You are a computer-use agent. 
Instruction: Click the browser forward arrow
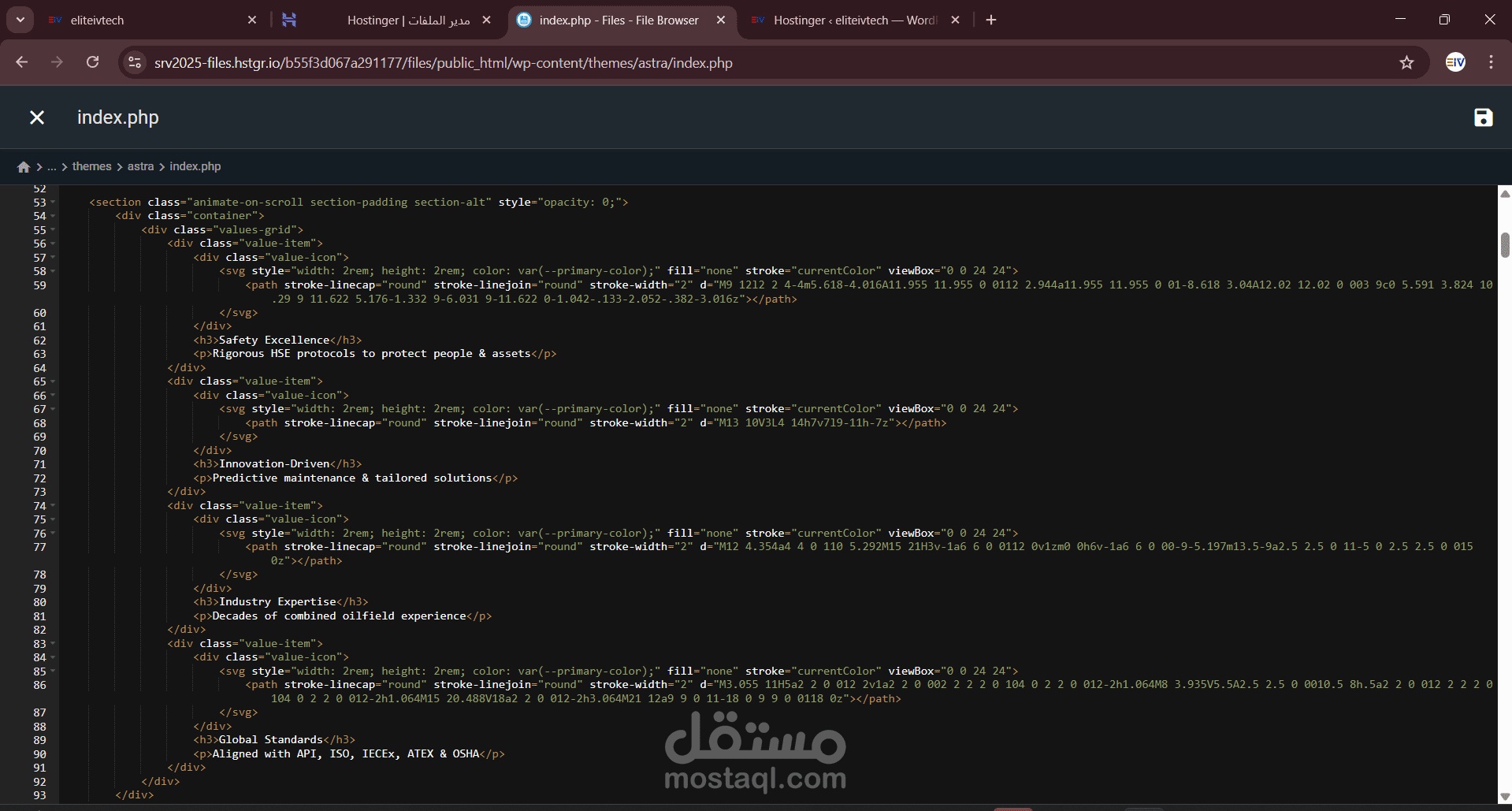57,62
